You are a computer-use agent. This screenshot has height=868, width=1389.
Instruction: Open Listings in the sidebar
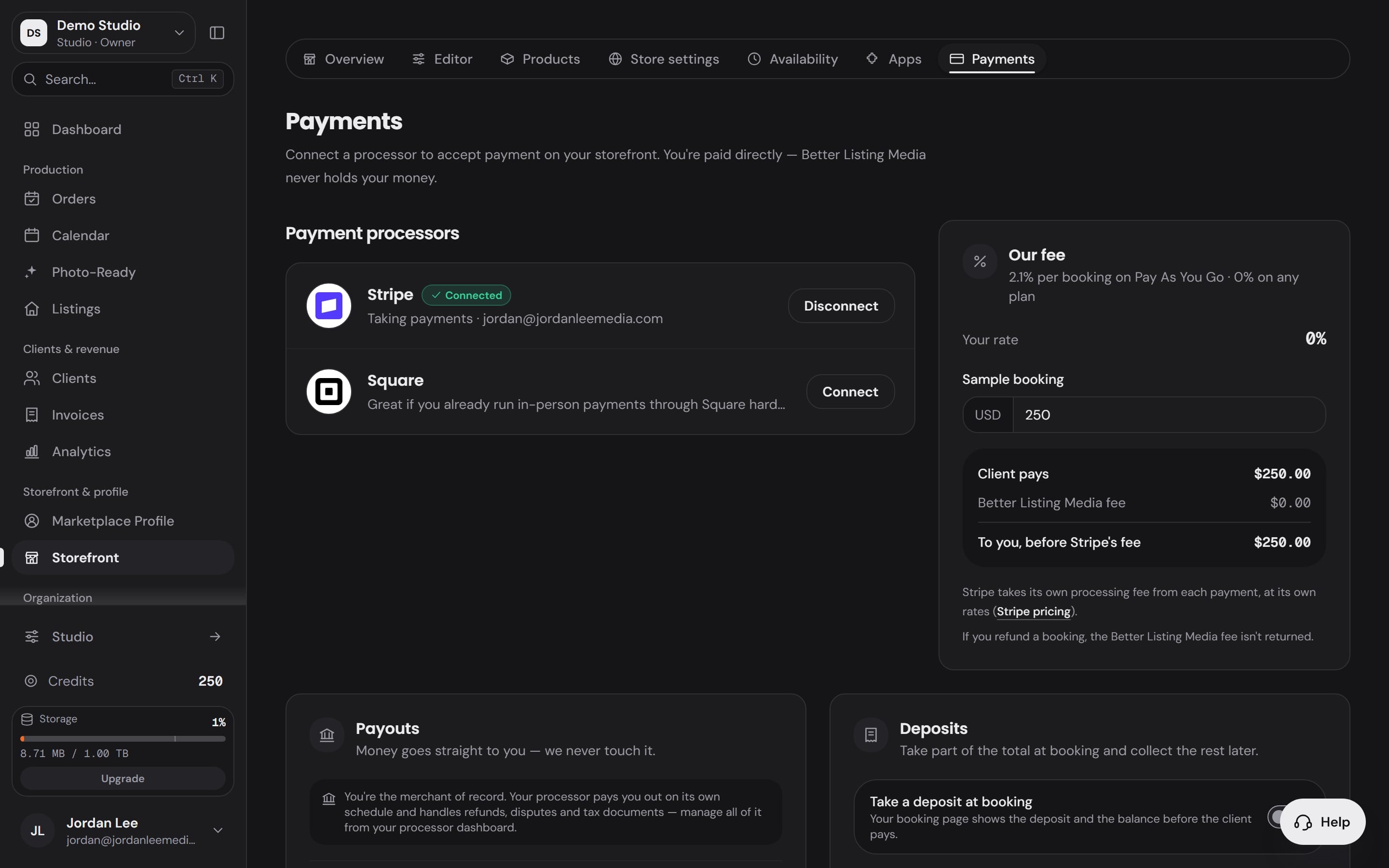[x=123, y=309]
